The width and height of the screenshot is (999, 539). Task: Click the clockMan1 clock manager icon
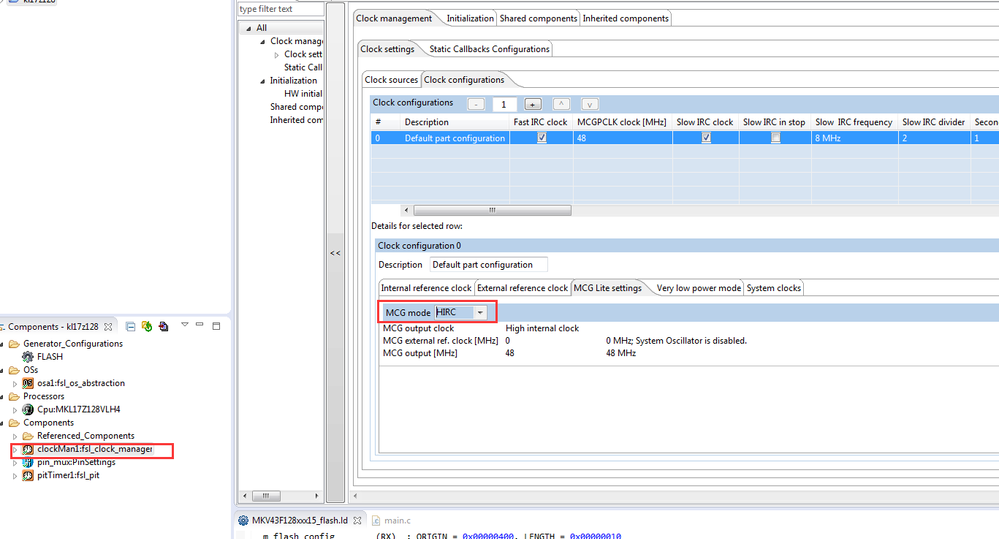click(28, 449)
